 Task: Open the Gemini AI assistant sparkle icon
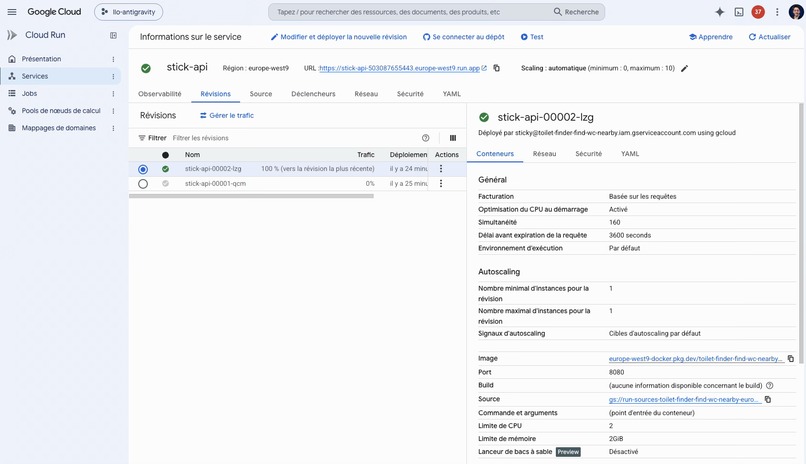click(x=720, y=12)
